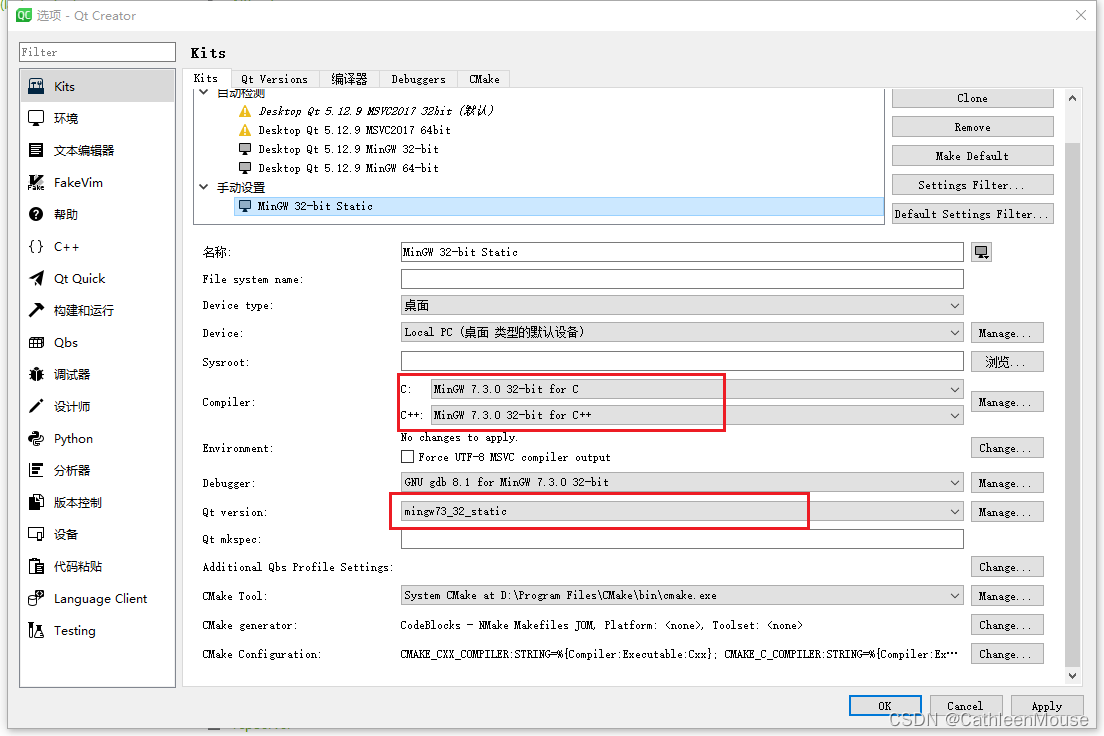Screen dimensions: 1104x736
Task: Open the Testing settings category
Action: coord(97,630)
